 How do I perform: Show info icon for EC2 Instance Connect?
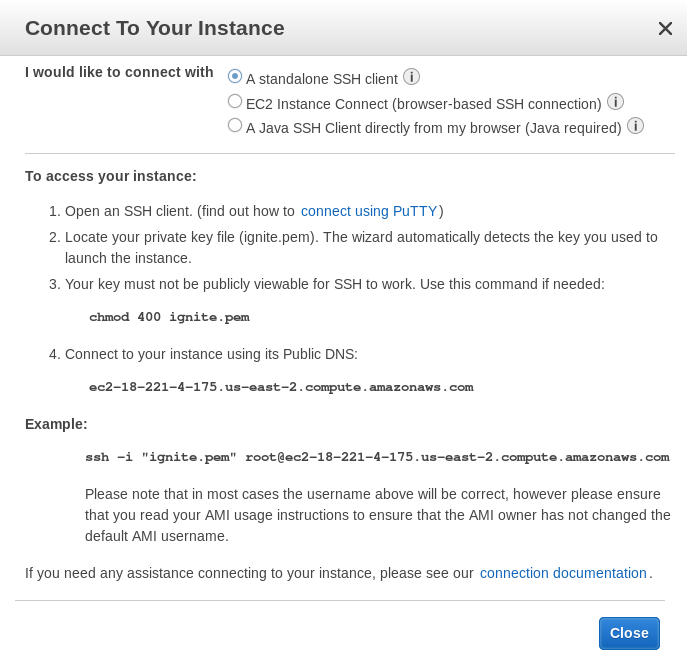tap(615, 102)
